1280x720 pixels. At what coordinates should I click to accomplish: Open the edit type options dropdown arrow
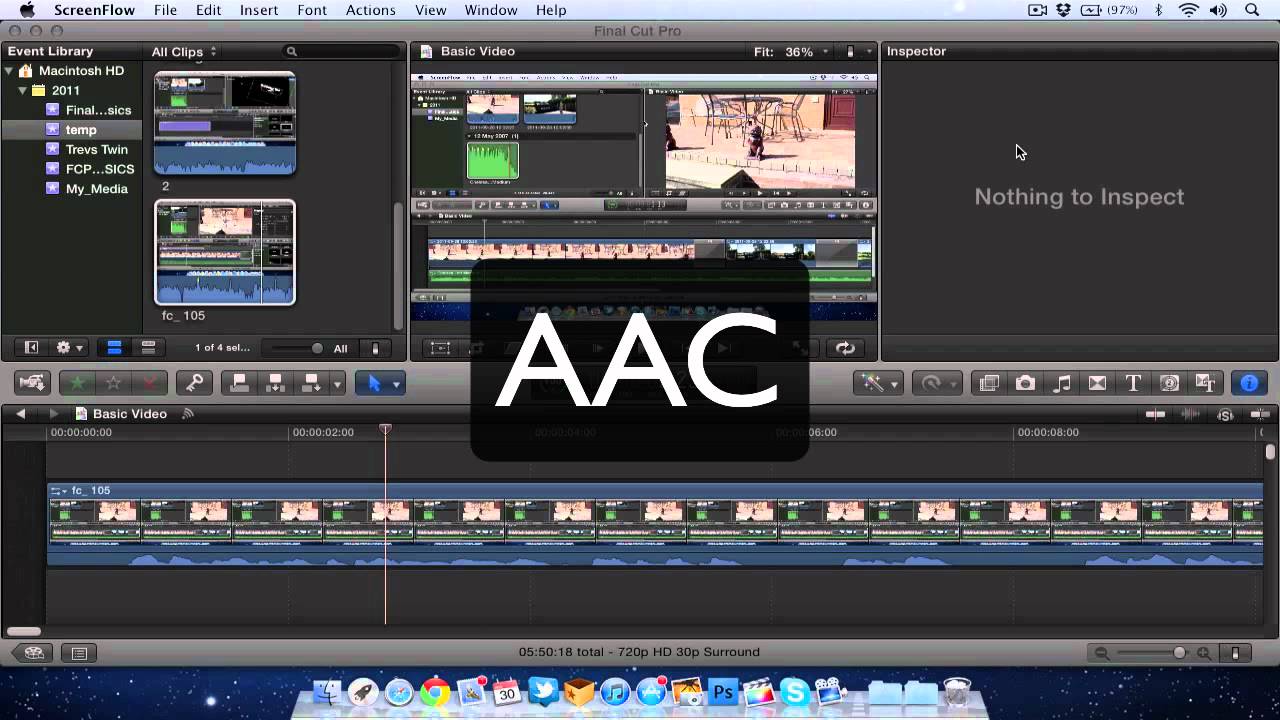[337, 383]
